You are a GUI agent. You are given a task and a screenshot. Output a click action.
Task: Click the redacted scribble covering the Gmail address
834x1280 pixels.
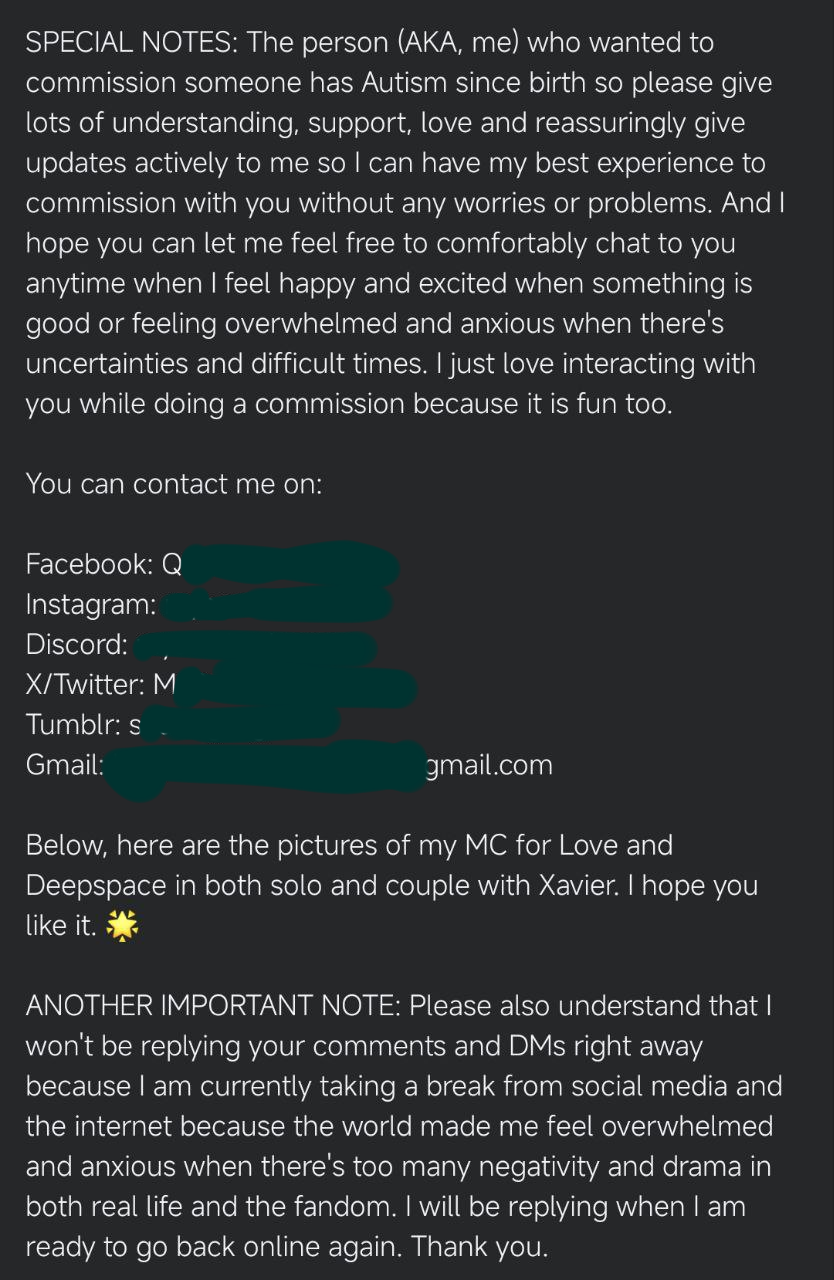266,768
